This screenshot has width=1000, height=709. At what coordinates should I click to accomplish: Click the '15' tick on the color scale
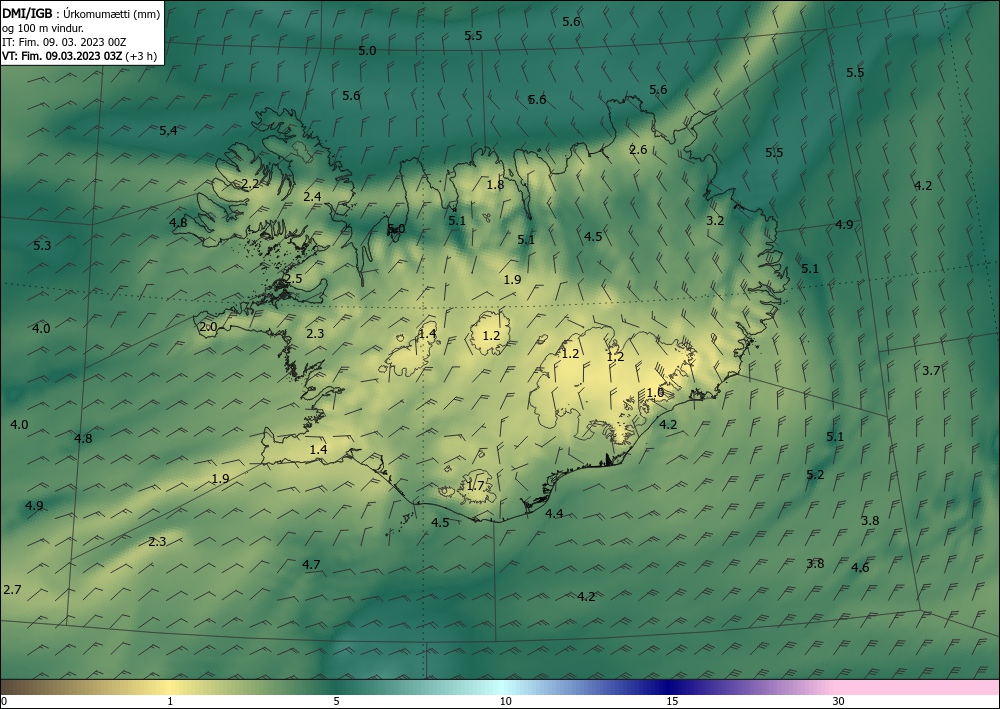click(672, 702)
